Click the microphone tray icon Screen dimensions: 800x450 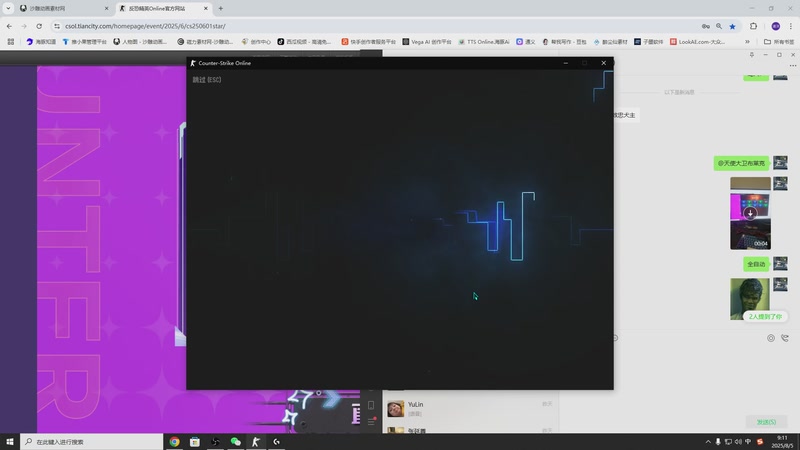718,442
